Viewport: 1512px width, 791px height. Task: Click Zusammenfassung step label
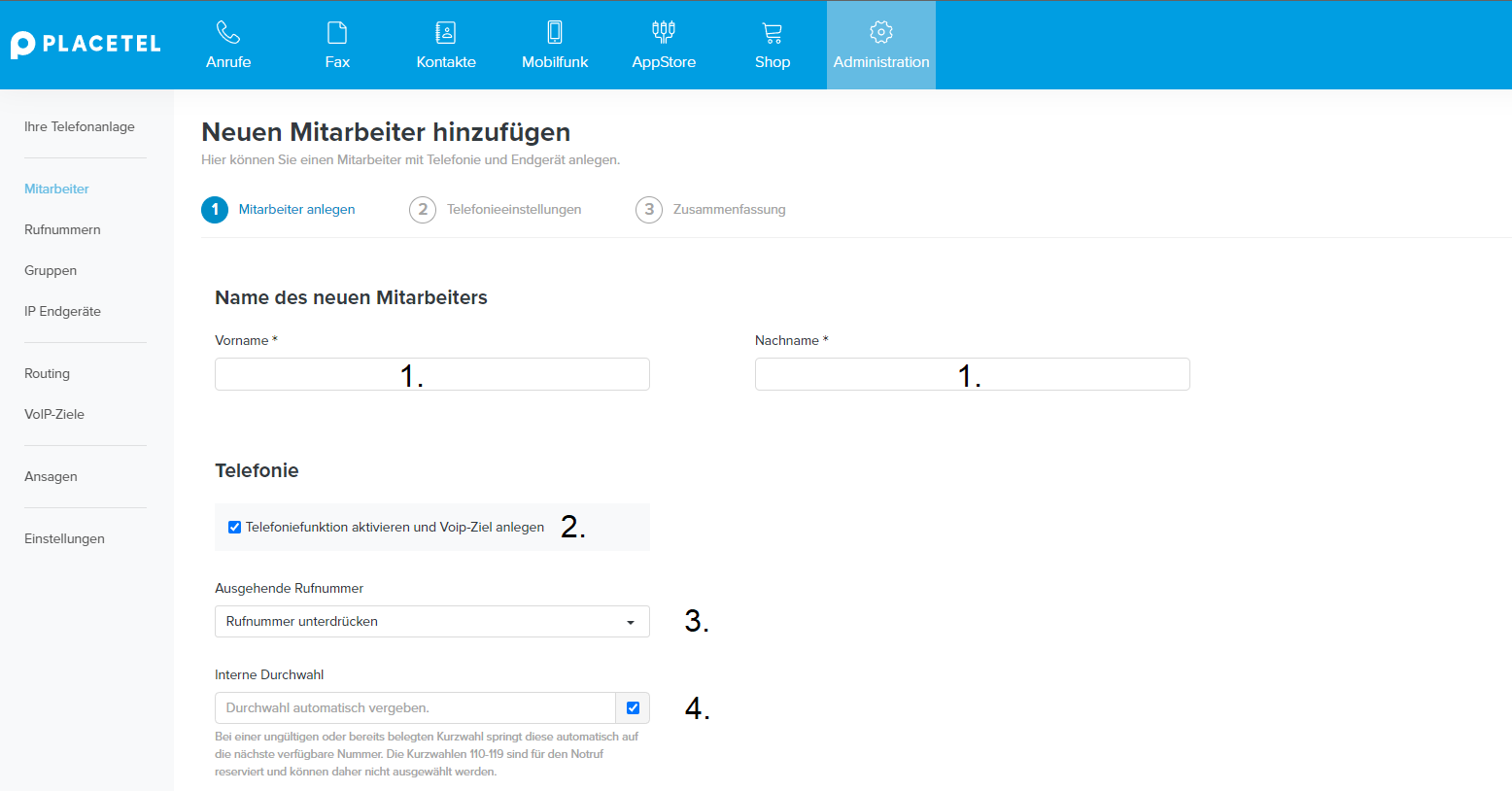pos(729,209)
